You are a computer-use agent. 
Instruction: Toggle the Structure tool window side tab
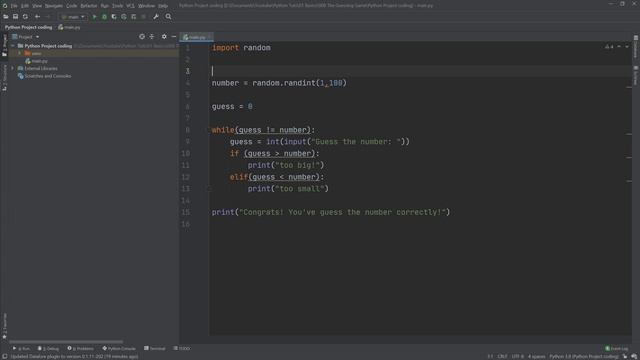point(4,78)
